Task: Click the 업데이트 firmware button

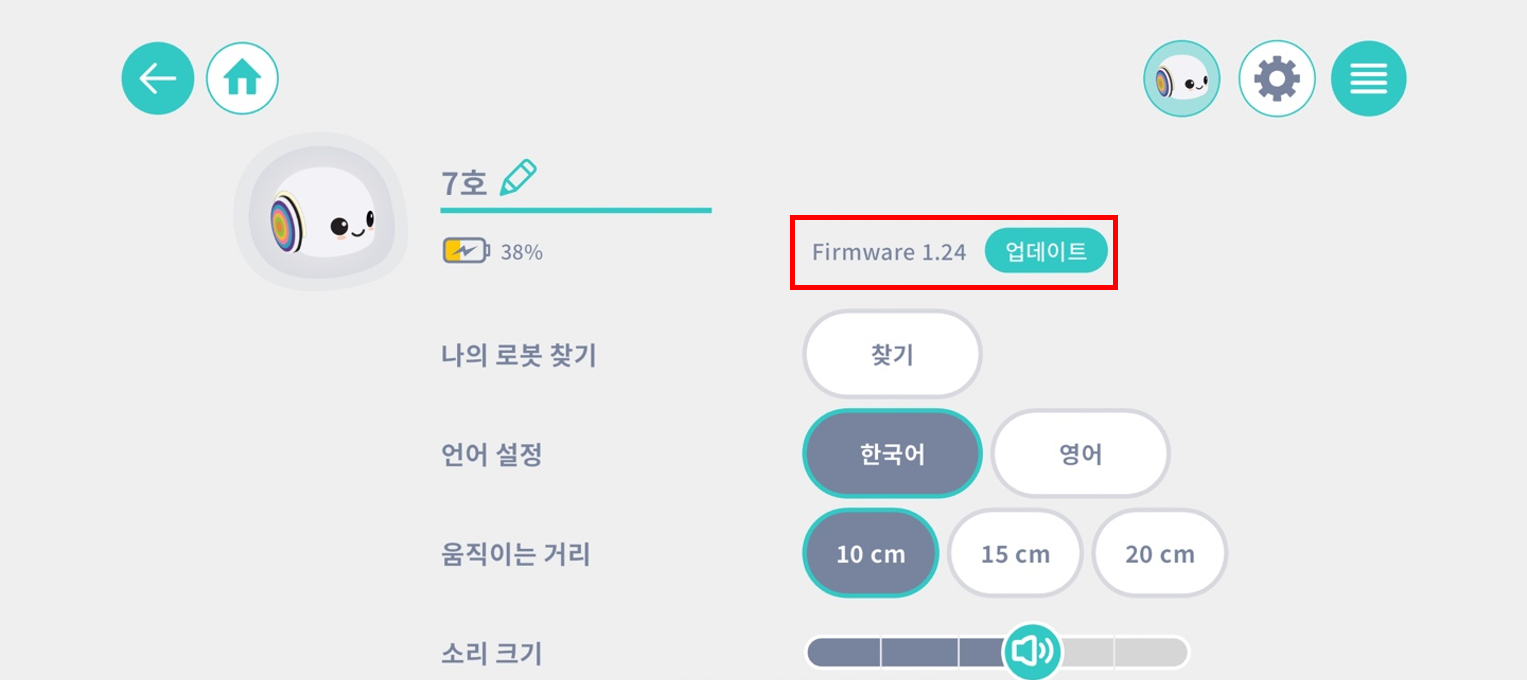Action: (x=1046, y=251)
